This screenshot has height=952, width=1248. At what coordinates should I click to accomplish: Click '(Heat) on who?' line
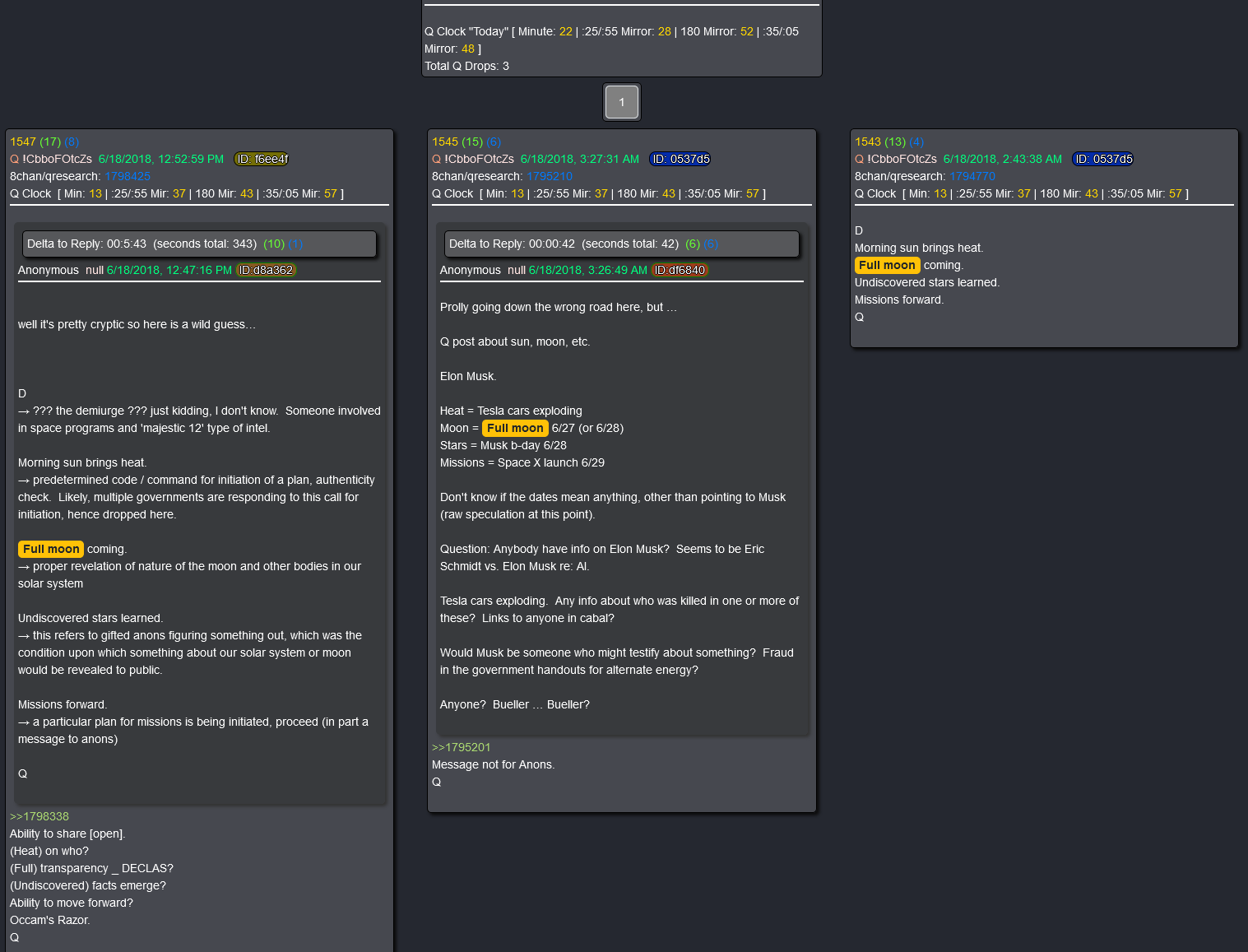pyautogui.click(x=49, y=851)
